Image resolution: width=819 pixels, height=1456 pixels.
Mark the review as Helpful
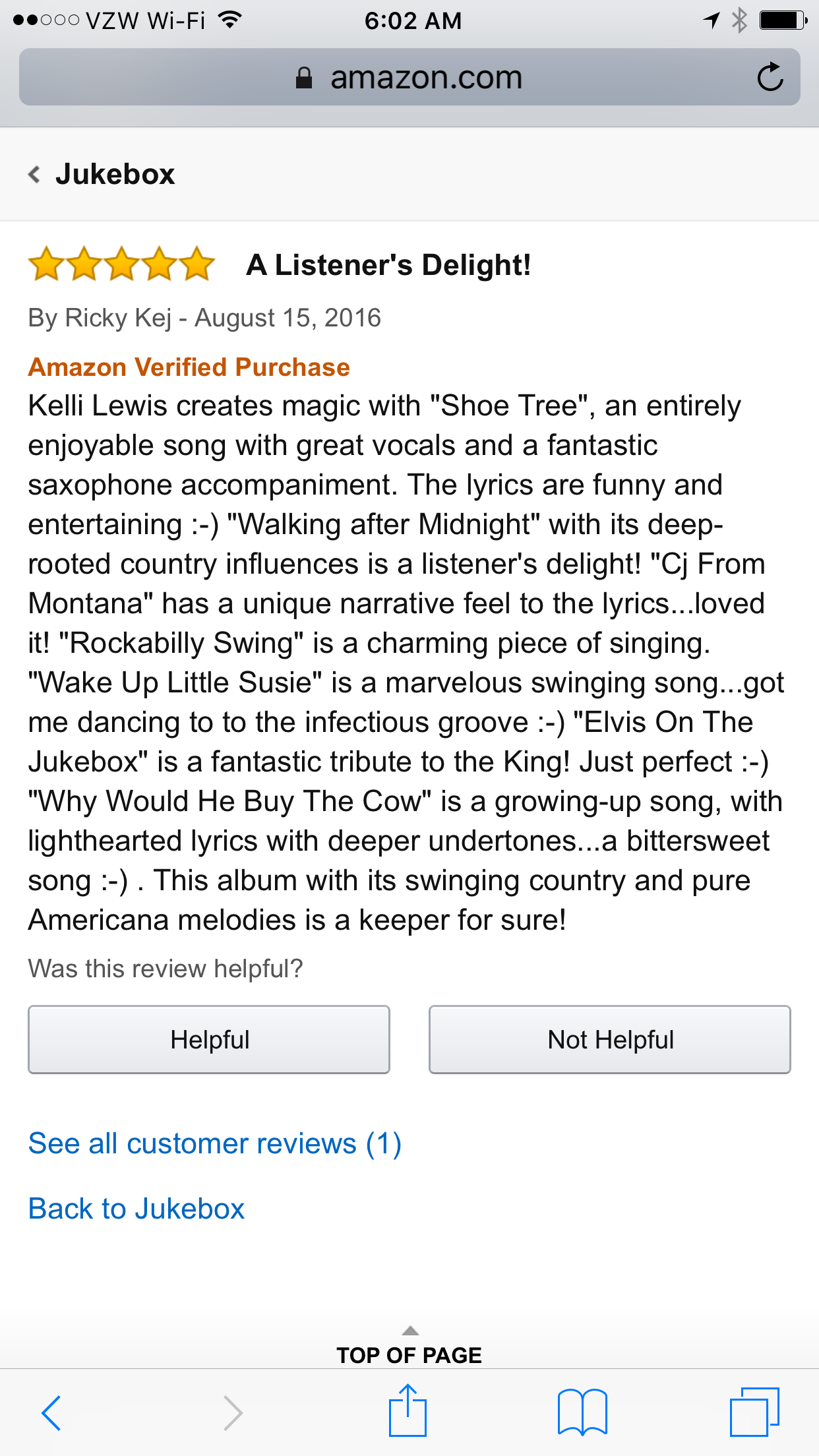pos(209,1040)
